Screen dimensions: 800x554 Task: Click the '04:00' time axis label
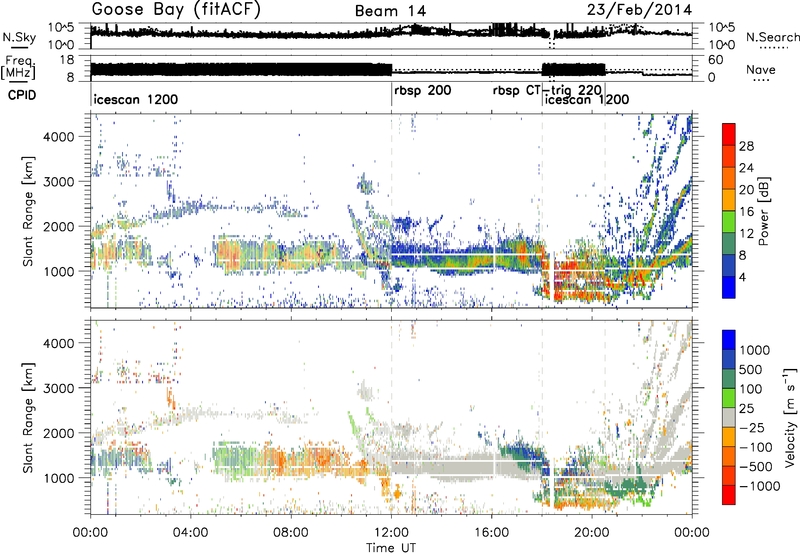pyautogui.click(x=191, y=533)
